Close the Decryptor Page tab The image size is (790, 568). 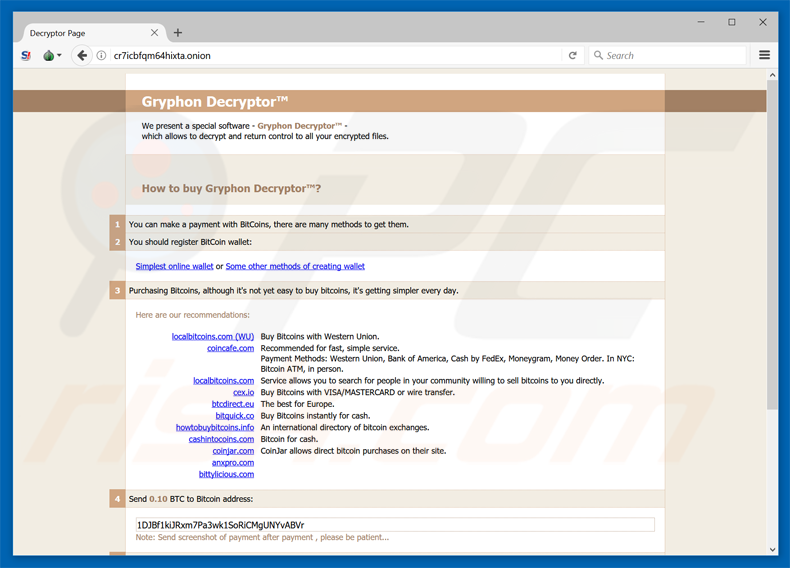coord(154,33)
